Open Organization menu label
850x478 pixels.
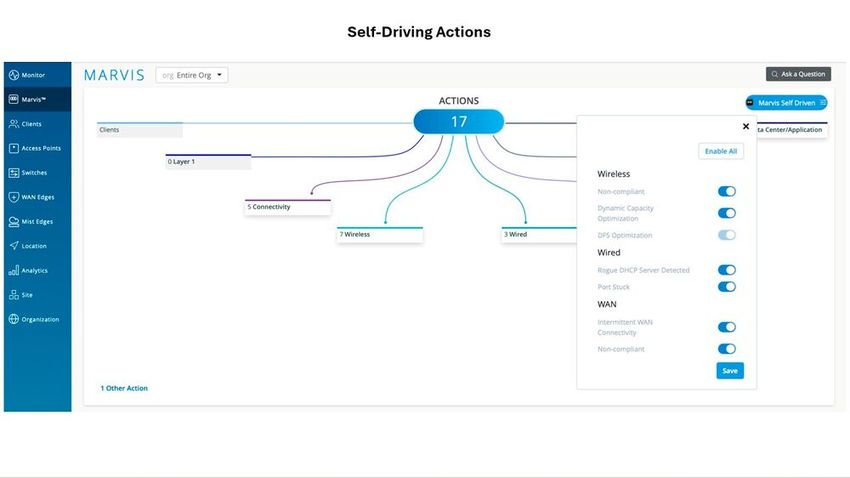tap(41, 319)
